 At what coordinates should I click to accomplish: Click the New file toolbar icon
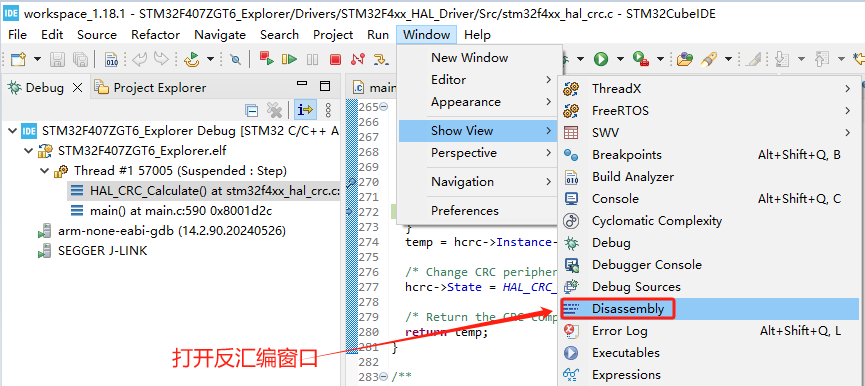click(x=18, y=59)
